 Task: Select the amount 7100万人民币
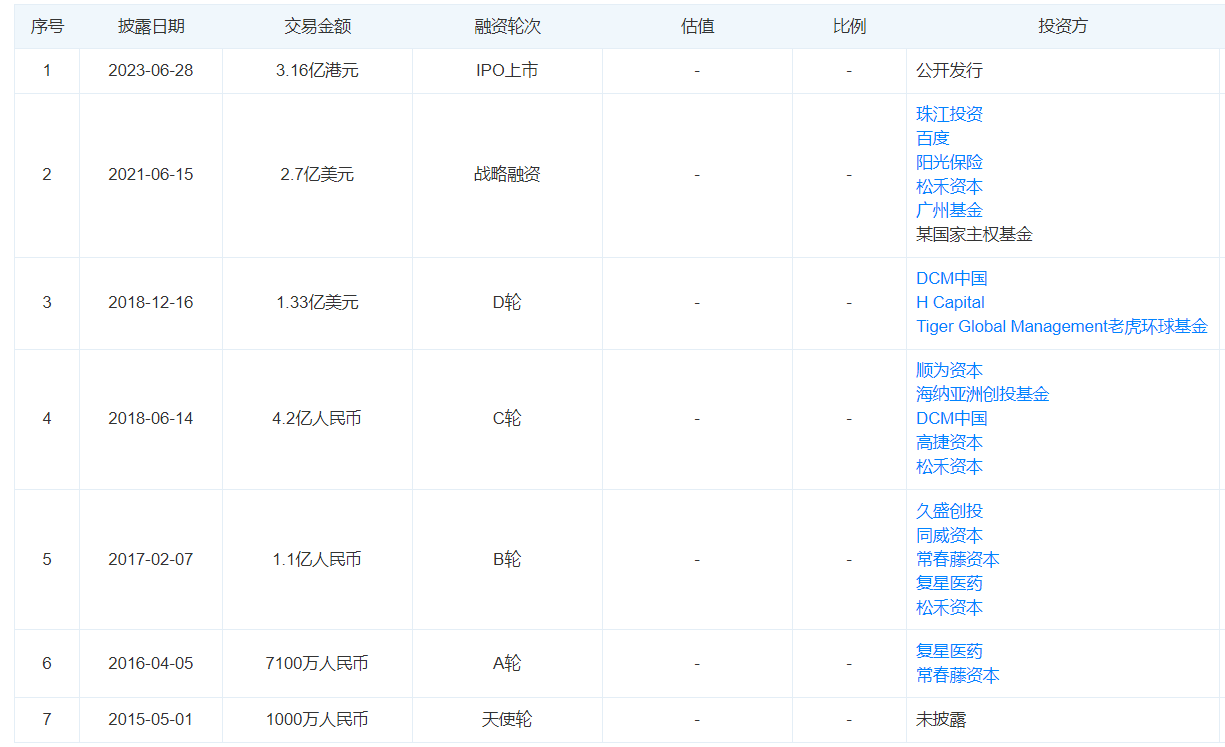[317, 664]
